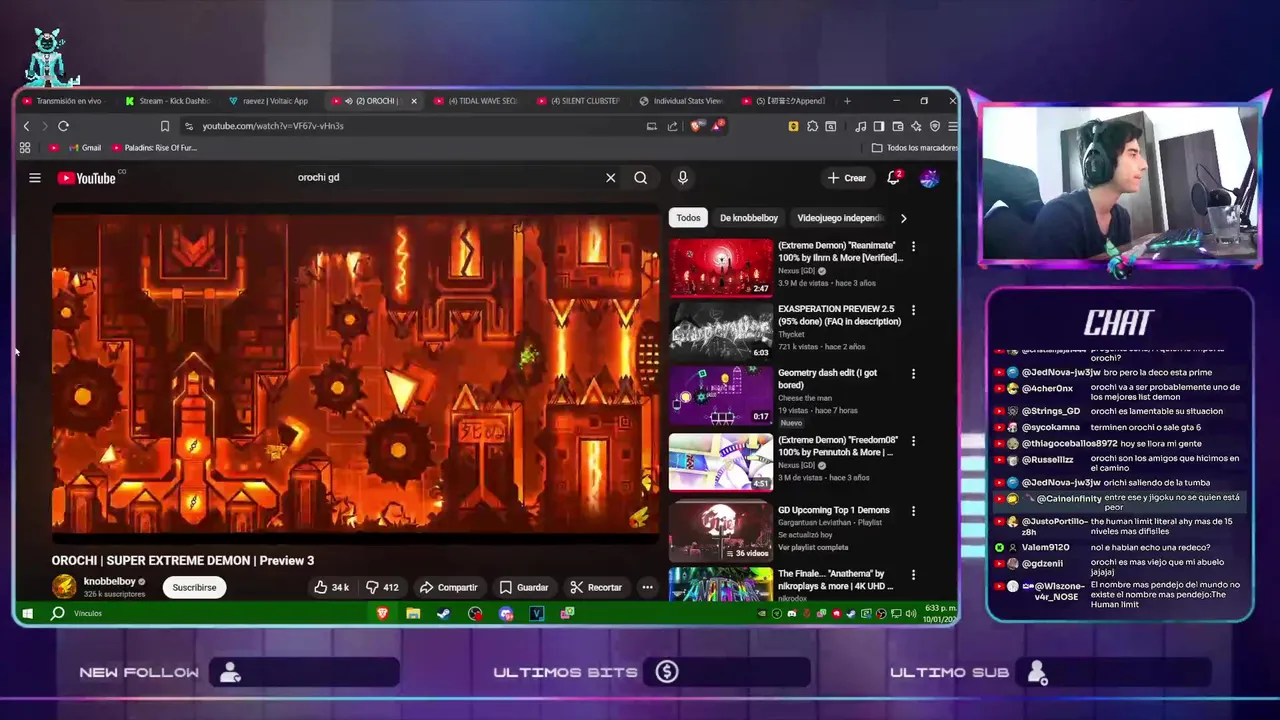
Task: Clear the 'orochi gd' search text
Action: point(610,178)
